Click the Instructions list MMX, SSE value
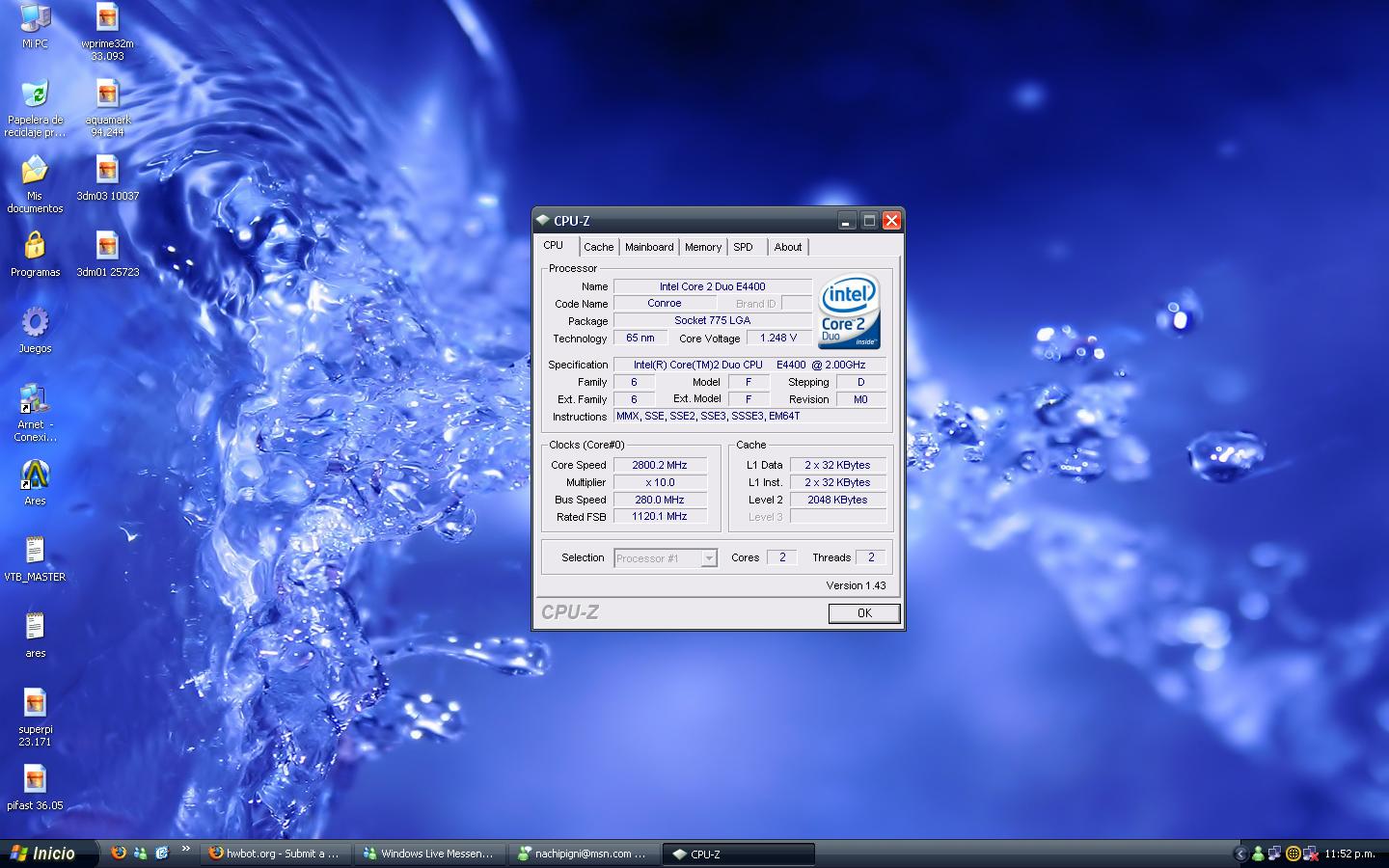This screenshot has width=1389, height=868. (x=749, y=416)
